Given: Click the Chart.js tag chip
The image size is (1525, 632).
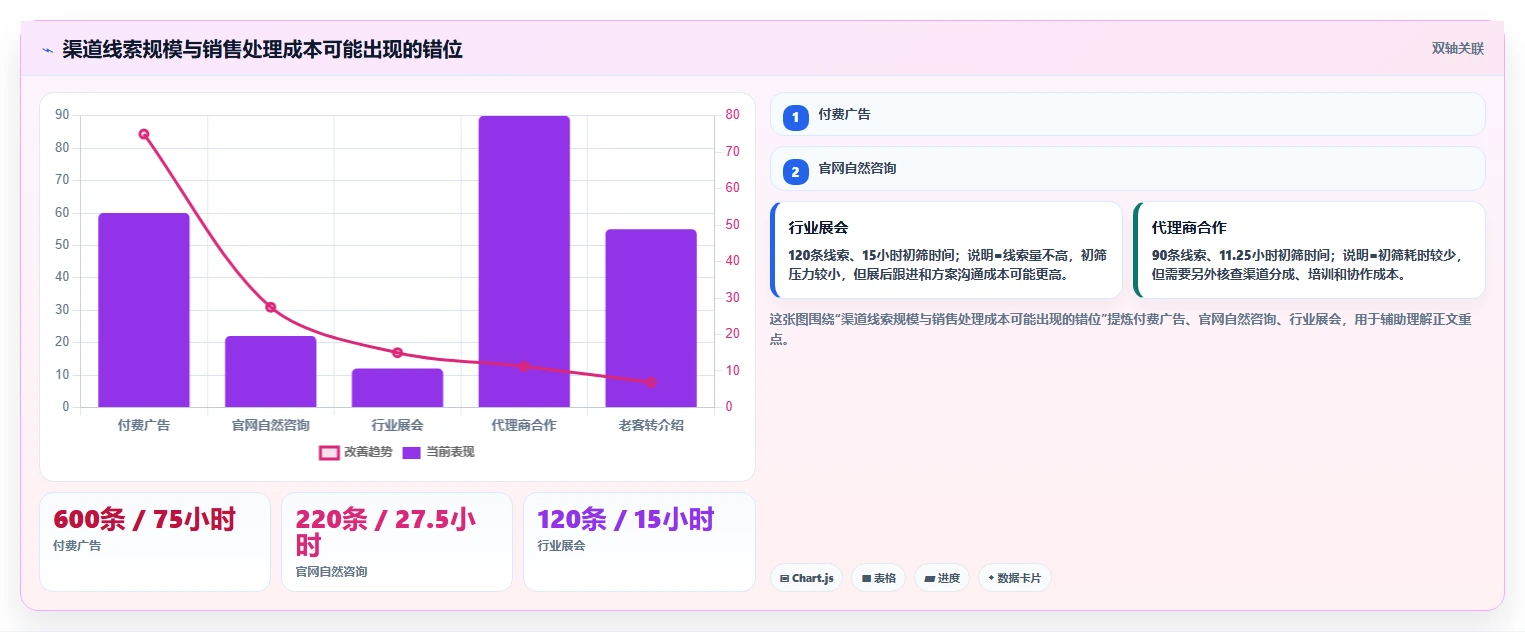Looking at the screenshot, I should point(806,578).
